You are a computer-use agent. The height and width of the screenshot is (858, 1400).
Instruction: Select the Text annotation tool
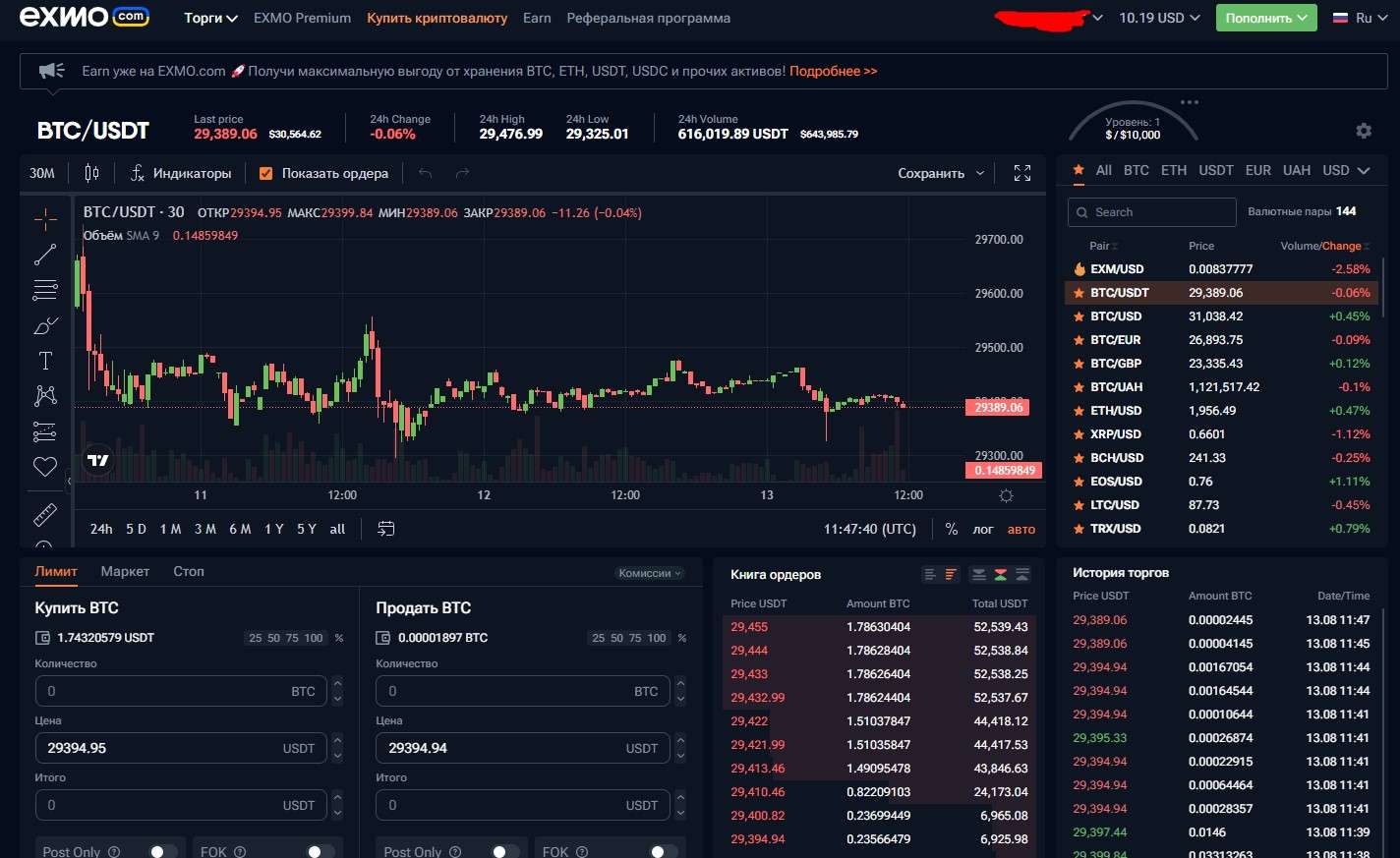(45, 361)
